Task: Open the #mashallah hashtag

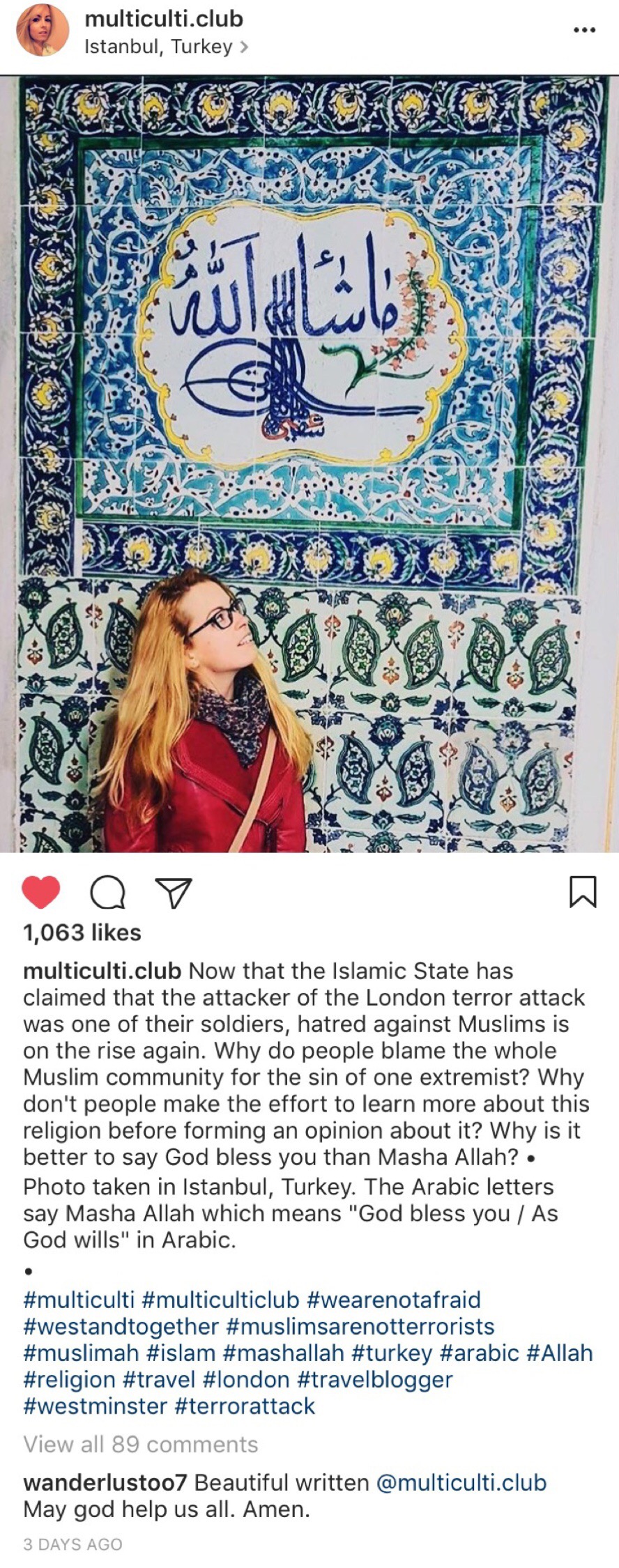Action: (283, 1353)
